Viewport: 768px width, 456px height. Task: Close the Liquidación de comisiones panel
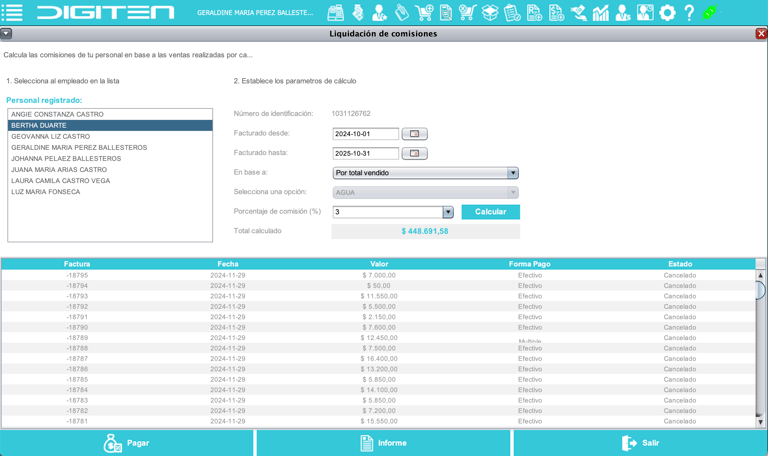click(761, 33)
